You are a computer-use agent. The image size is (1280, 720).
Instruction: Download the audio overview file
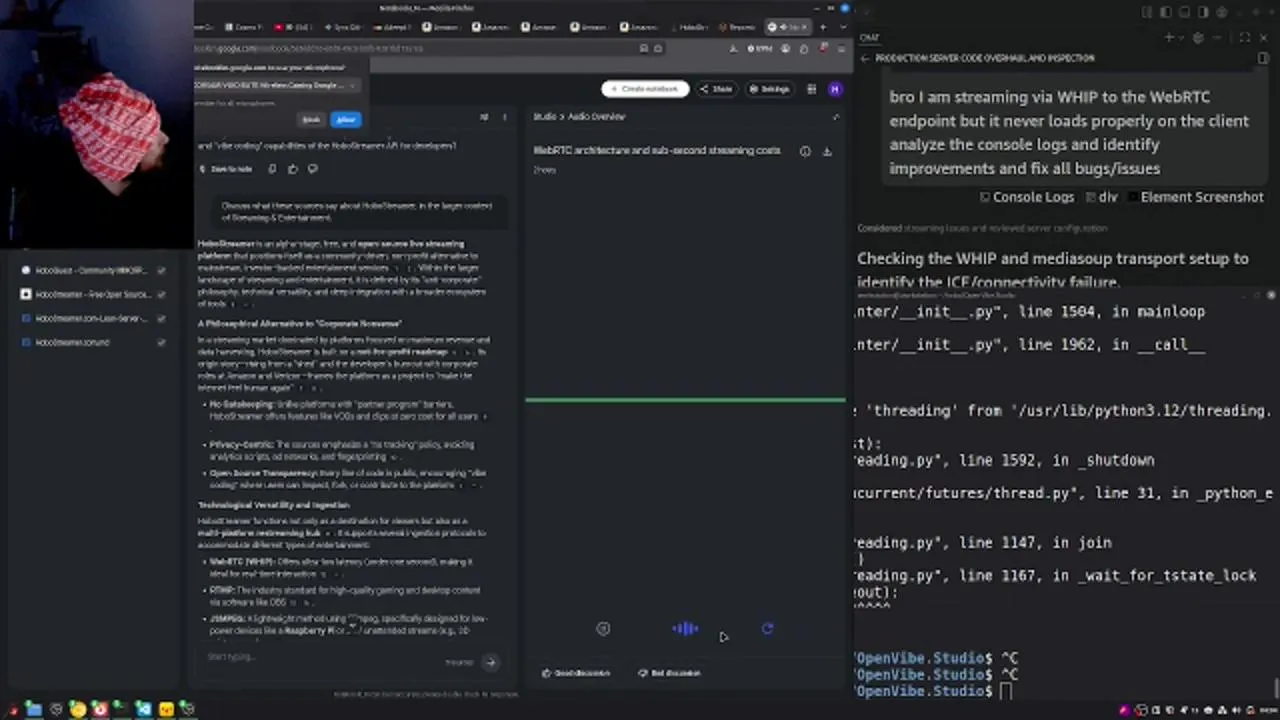[x=827, y=151]
